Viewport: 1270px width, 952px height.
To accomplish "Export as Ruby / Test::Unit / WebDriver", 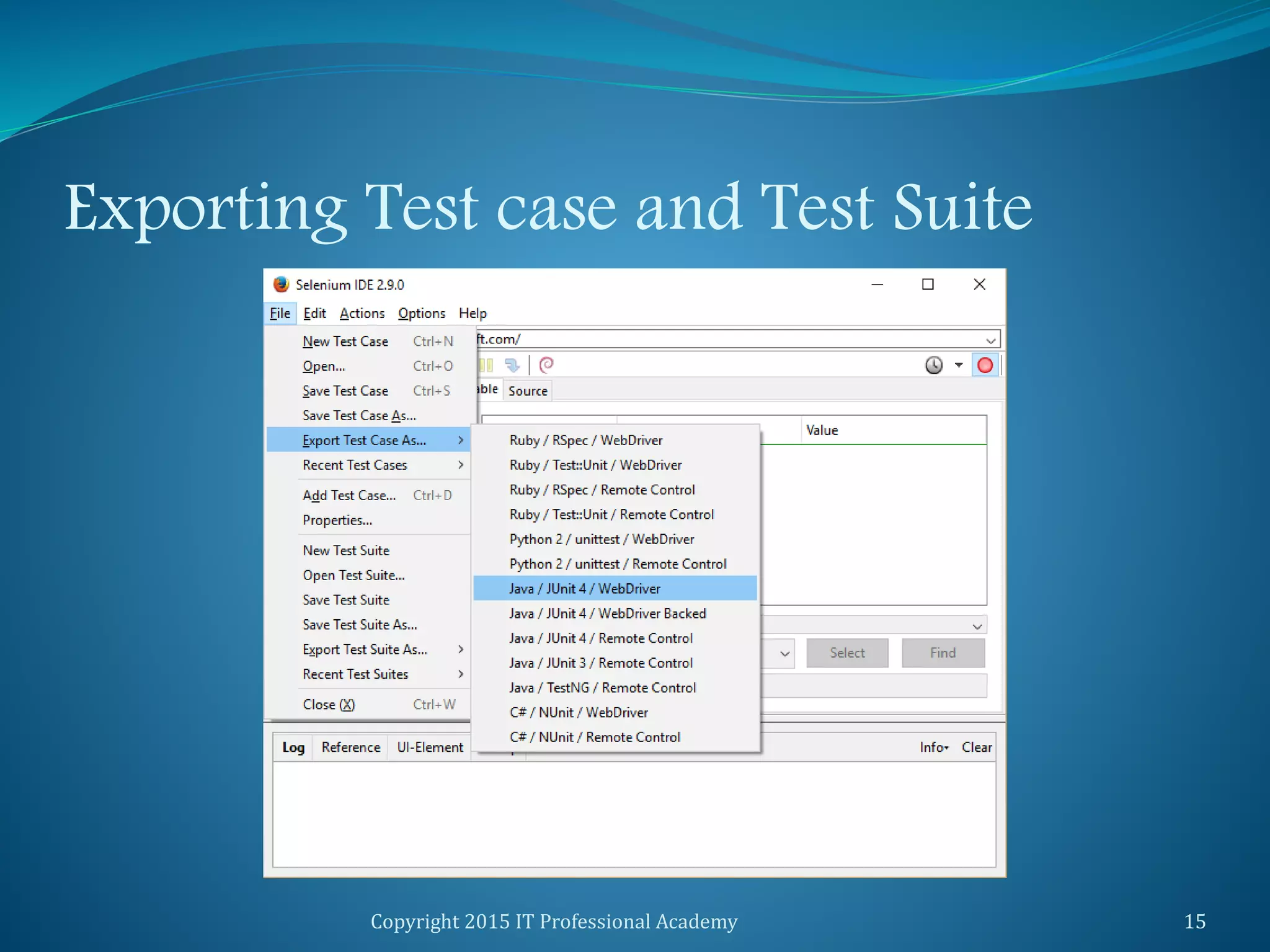I will click(x=615, y=465).
